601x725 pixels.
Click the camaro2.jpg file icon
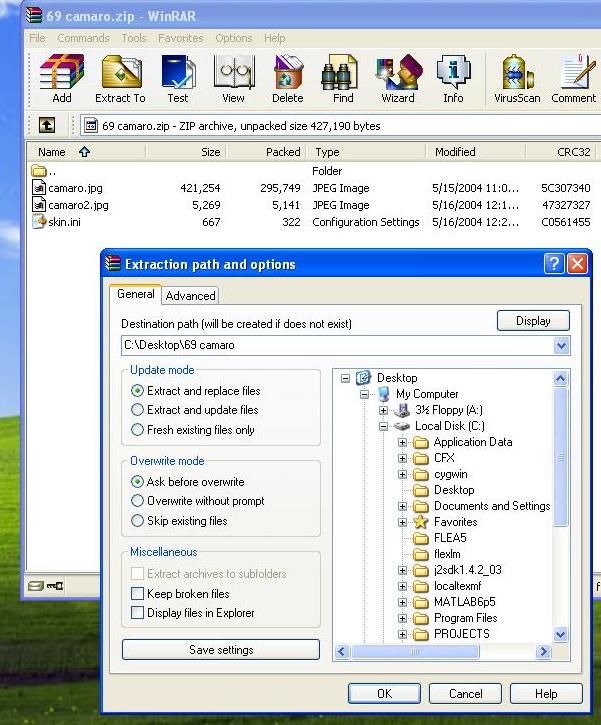(x=39, y=204)
